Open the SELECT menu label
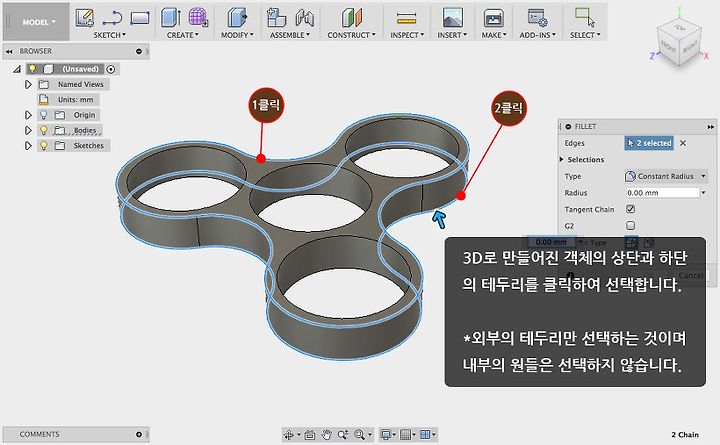 click(x=585, y=35)
